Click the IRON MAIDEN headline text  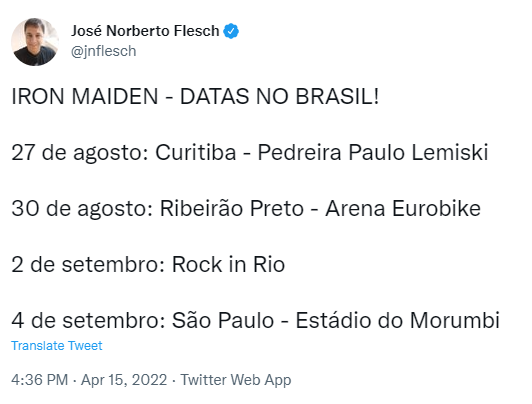(x=85, y=96)
